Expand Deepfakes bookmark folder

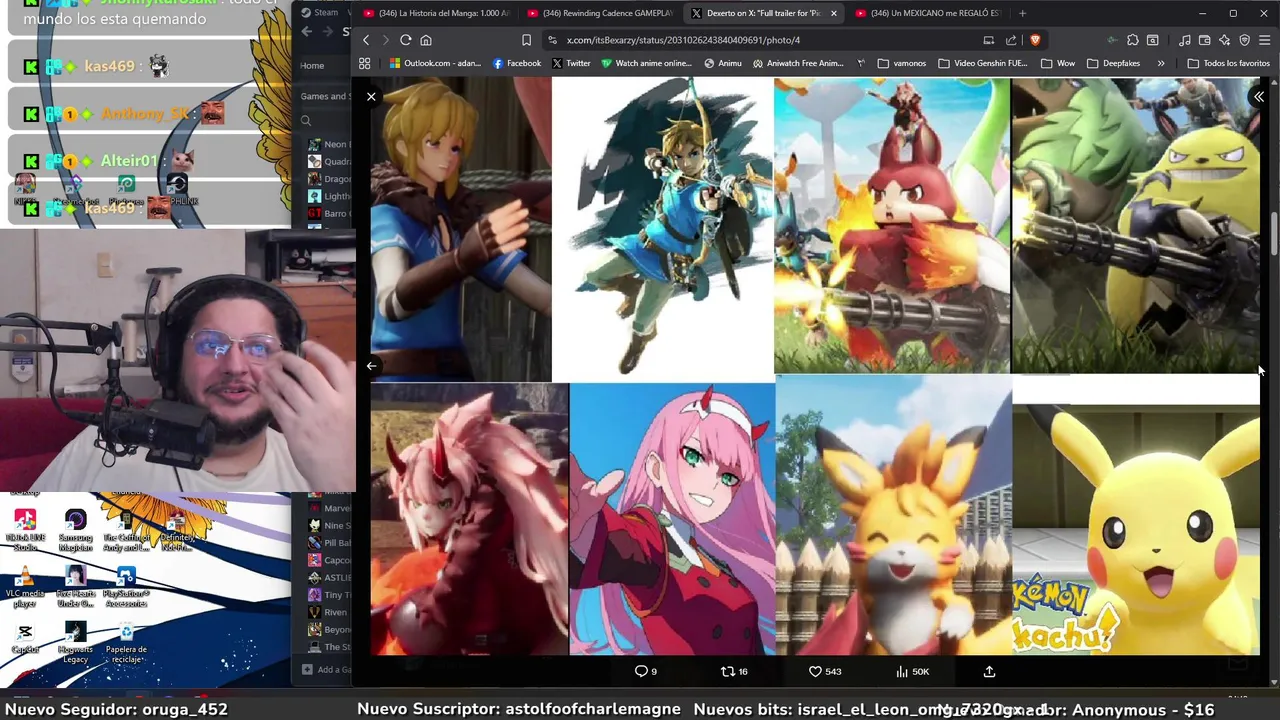pos(1113,63)
